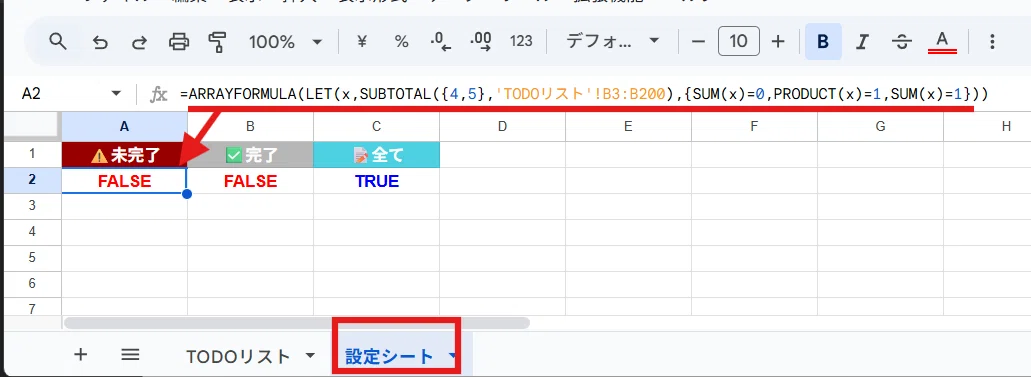The image size is (1031, 377).
Task: Select row 2 header
Action: click(33, 180)
